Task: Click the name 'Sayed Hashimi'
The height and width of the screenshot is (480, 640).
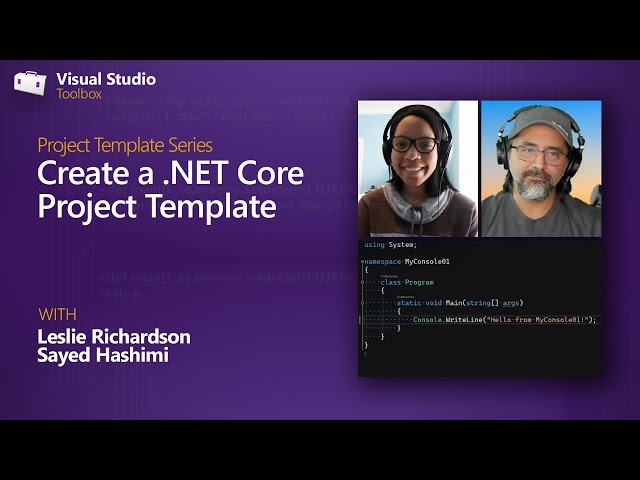Action: pyautogui.click(x=103, y=355)
